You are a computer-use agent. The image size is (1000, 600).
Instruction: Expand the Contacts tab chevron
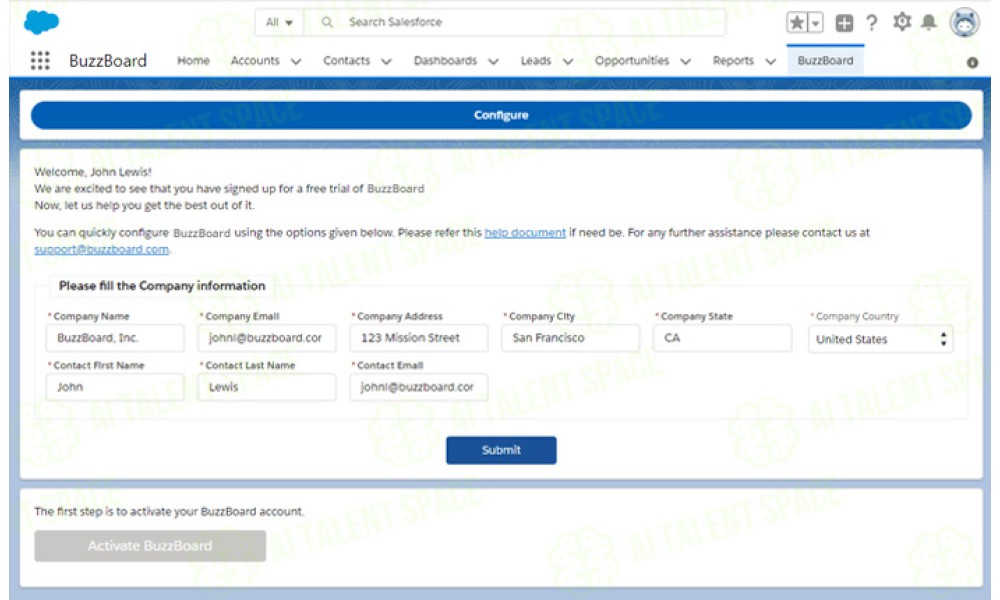tap(386, 61)
